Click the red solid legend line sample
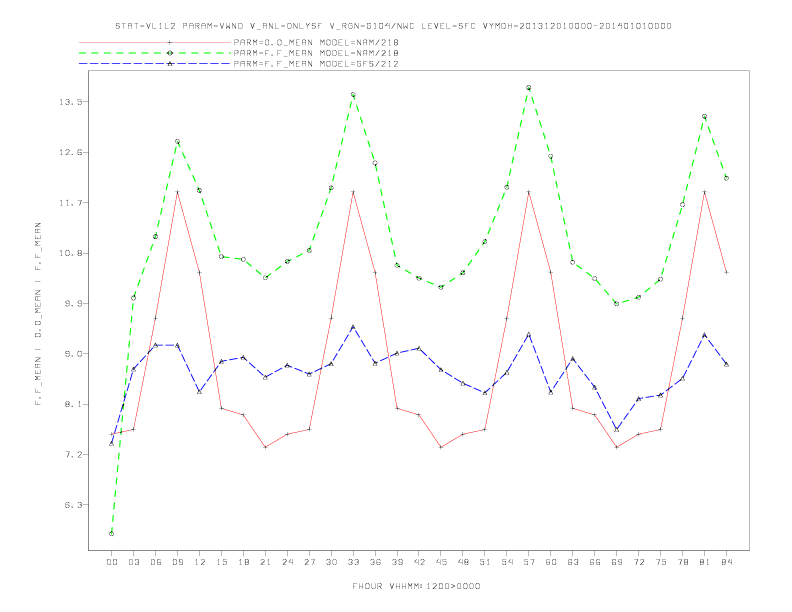792x612 pixels. (x=155, y=43)
